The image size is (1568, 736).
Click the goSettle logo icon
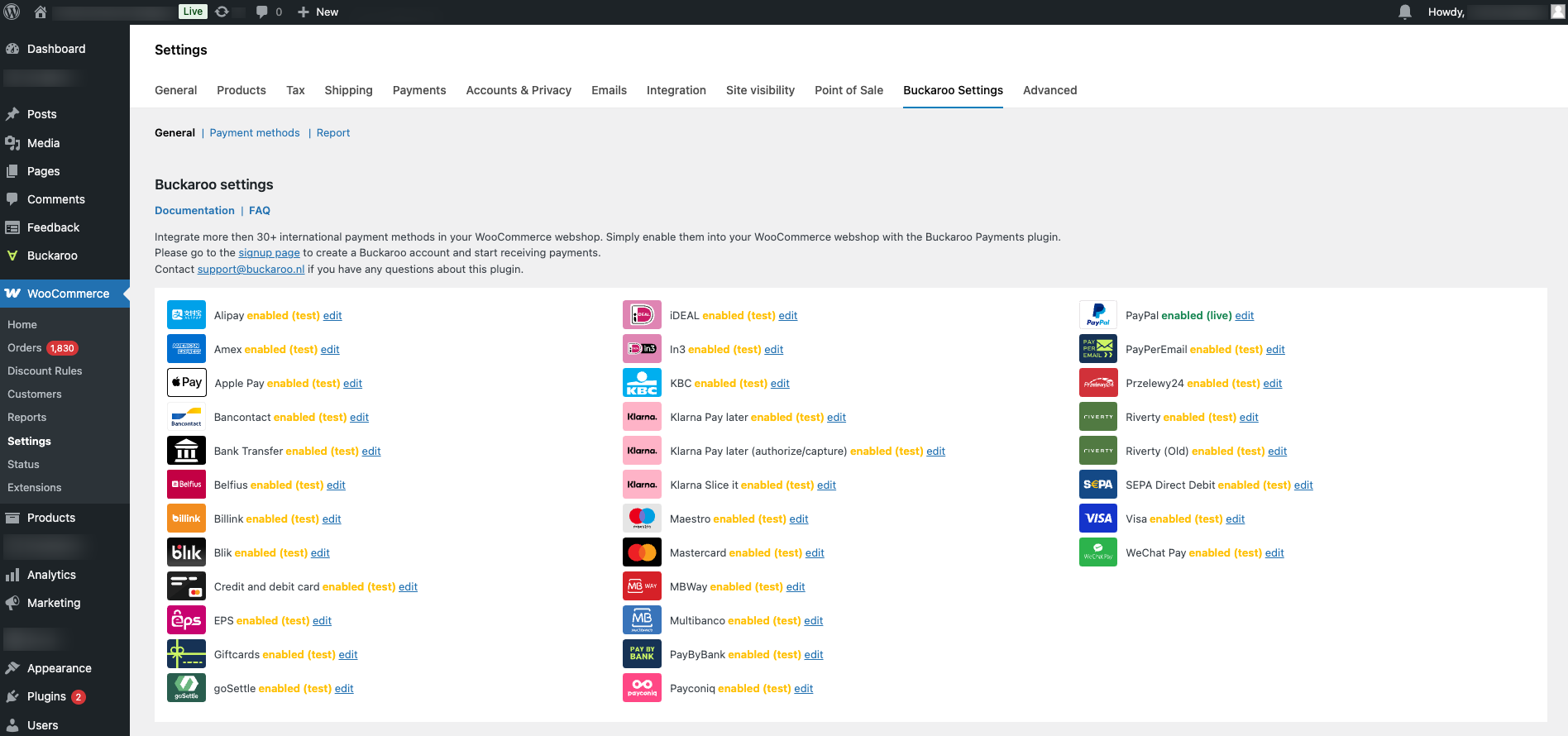186,688
